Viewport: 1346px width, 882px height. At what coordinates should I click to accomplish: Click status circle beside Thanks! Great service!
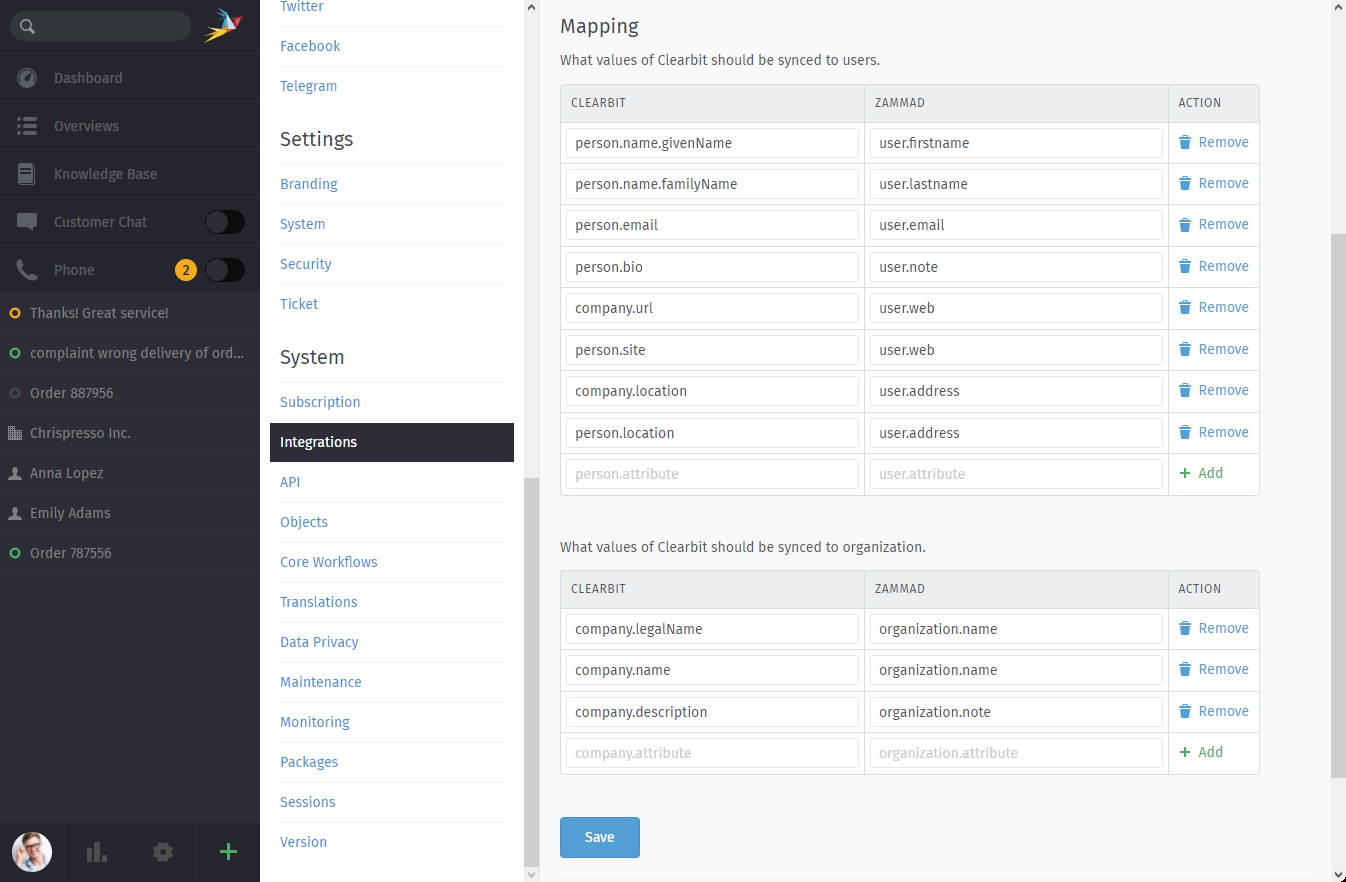tap(15, 313)
